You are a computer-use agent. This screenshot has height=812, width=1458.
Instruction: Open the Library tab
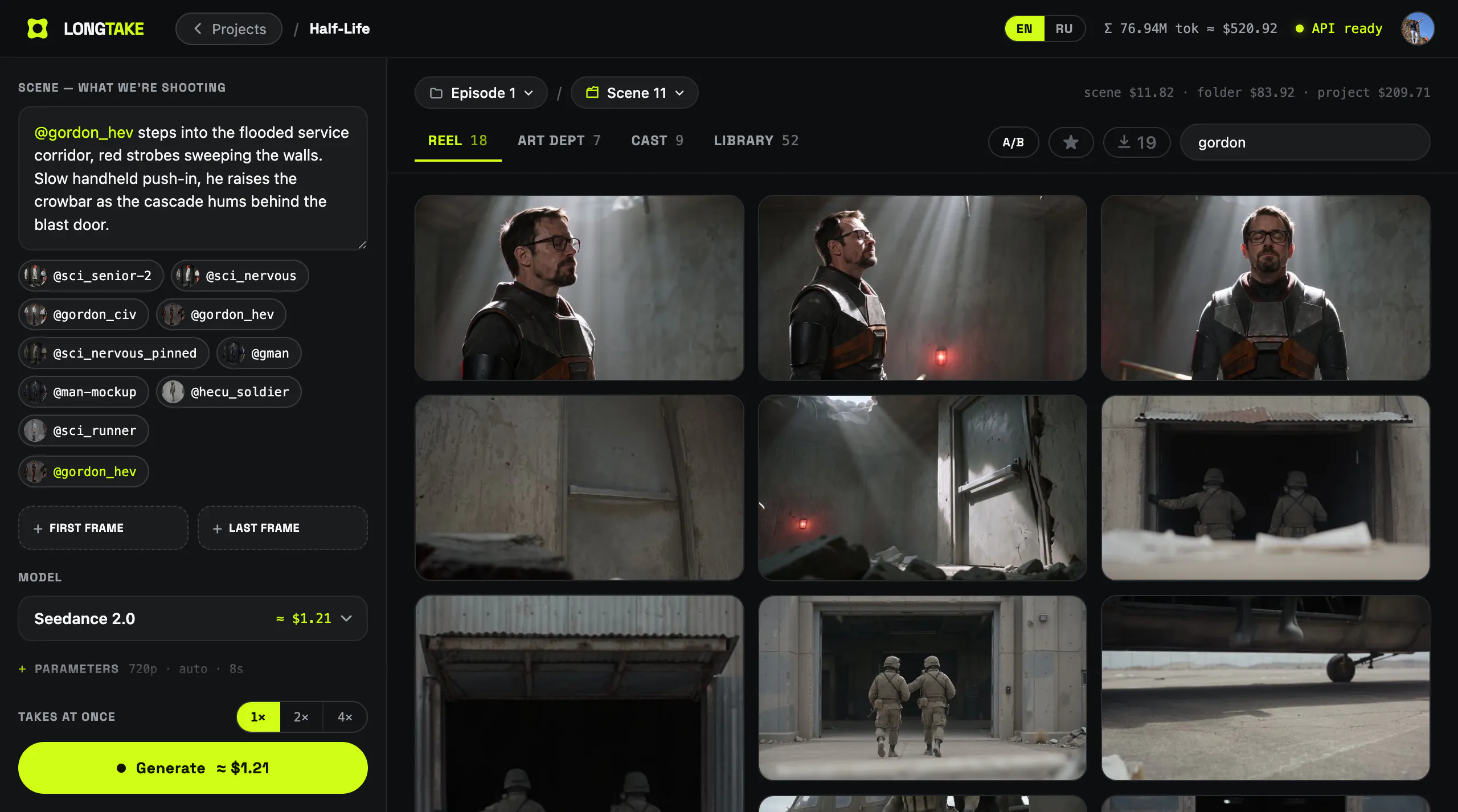756,141
